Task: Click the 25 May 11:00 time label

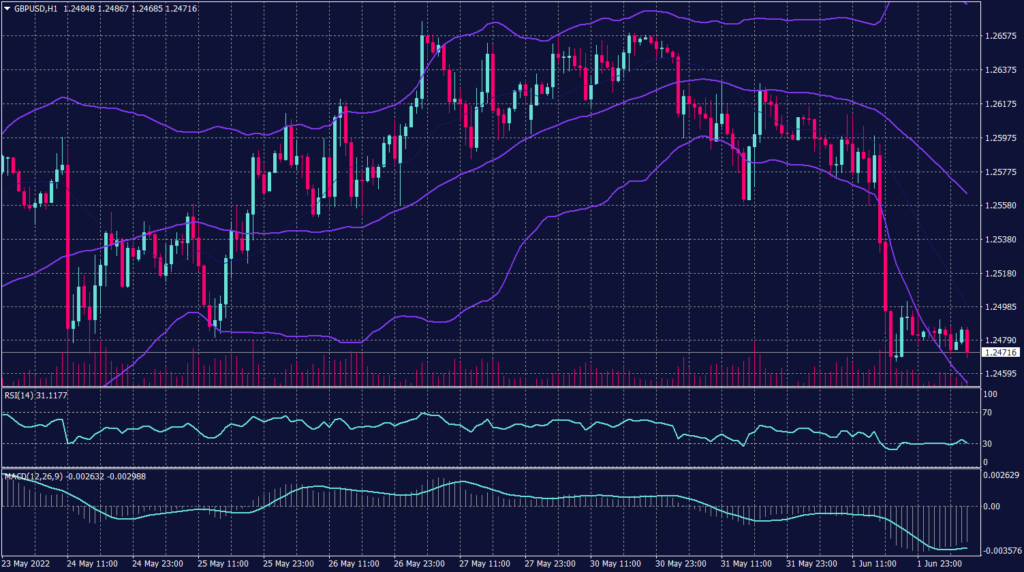Action: click(x=222, y=564)
